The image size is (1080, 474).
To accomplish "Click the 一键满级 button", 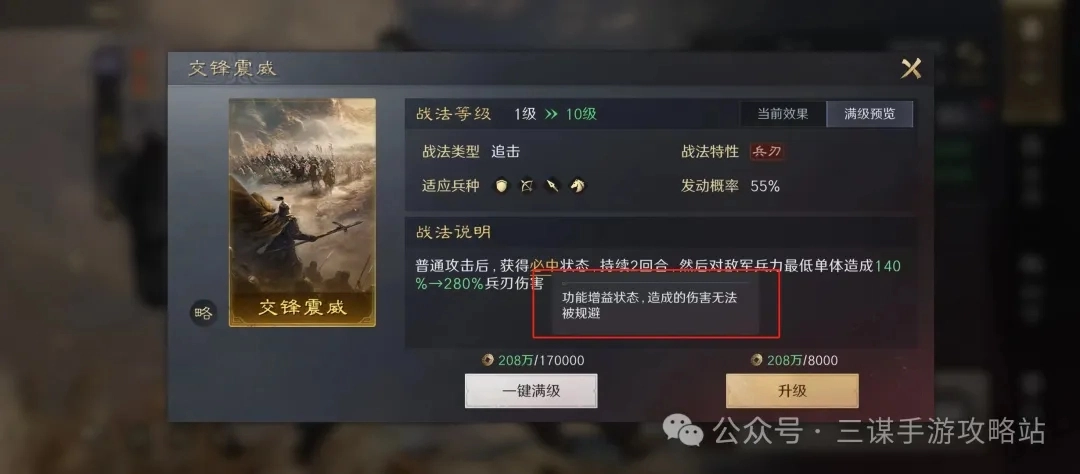I will (x=531, y=391).
